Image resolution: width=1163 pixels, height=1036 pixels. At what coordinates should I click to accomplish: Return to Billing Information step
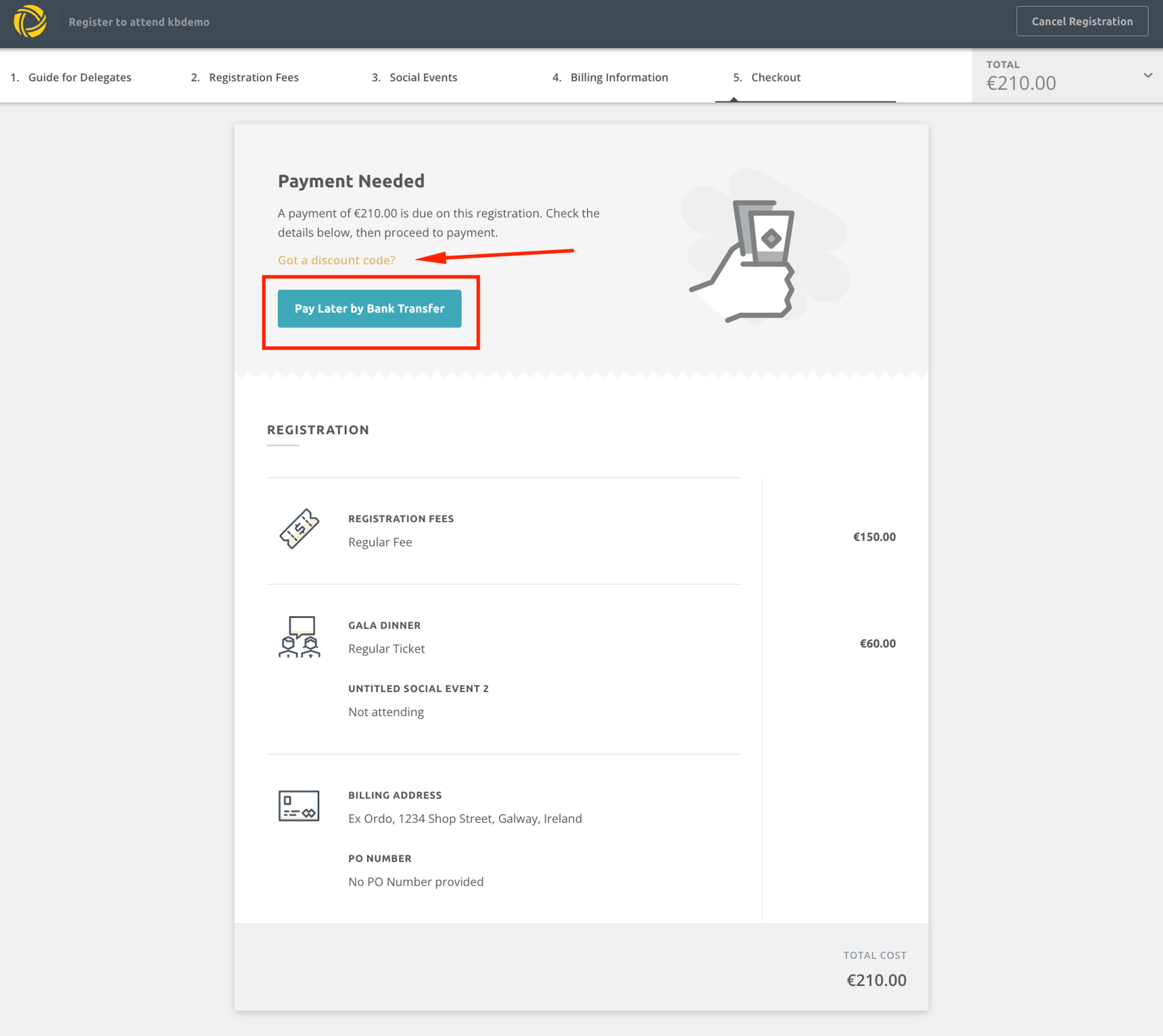619,77
